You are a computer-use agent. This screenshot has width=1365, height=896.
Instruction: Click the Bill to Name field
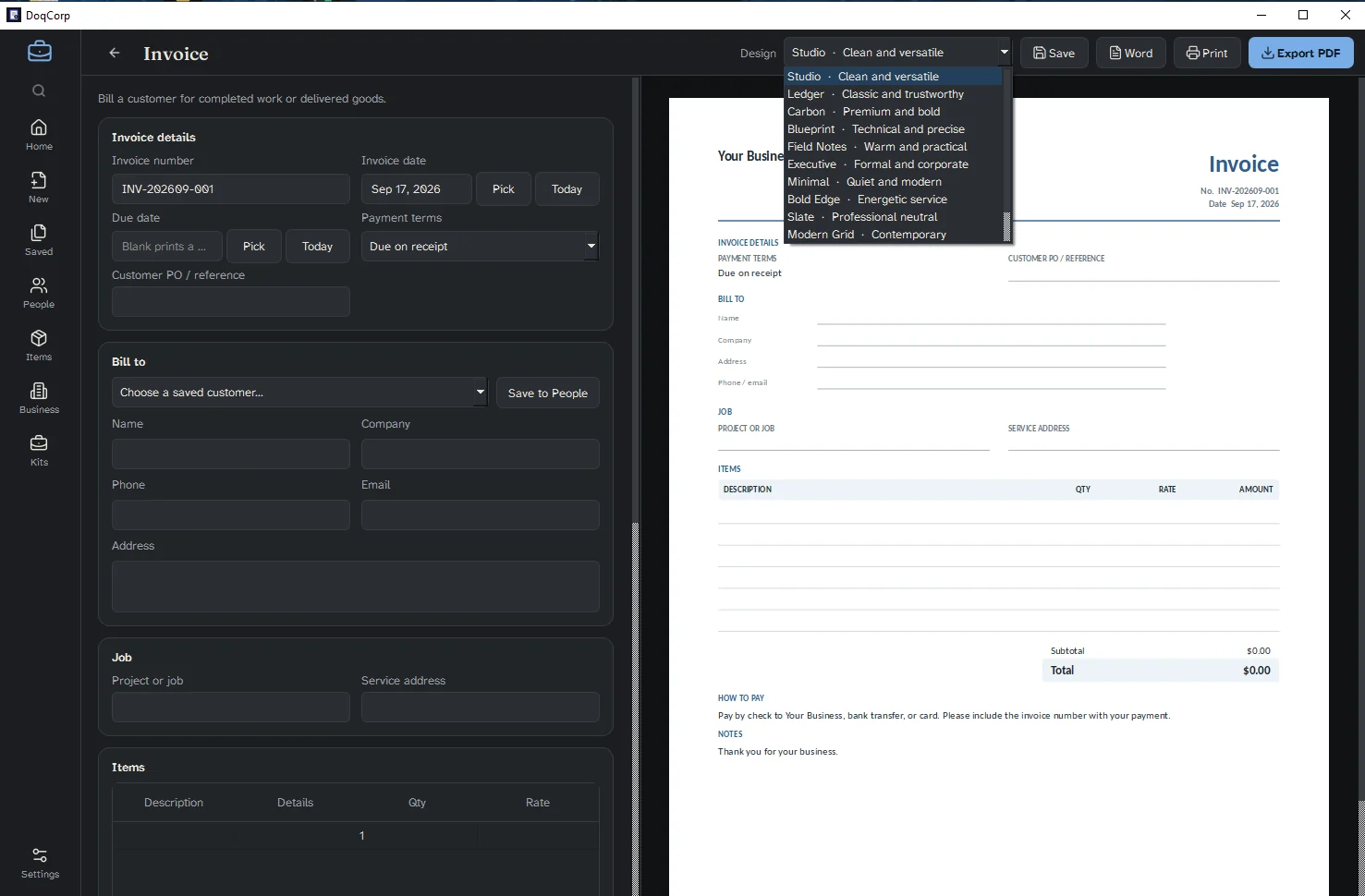click(231, 454)
